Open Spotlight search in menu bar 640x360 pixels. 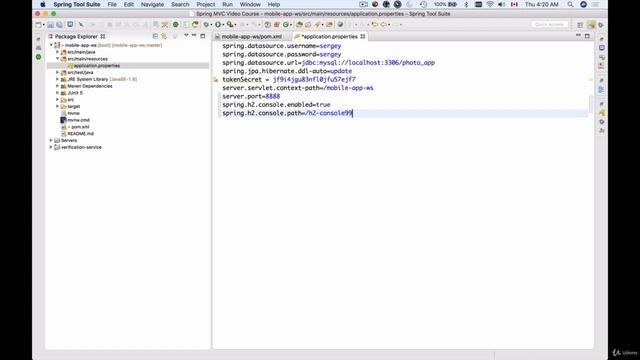tap(570, 4)
